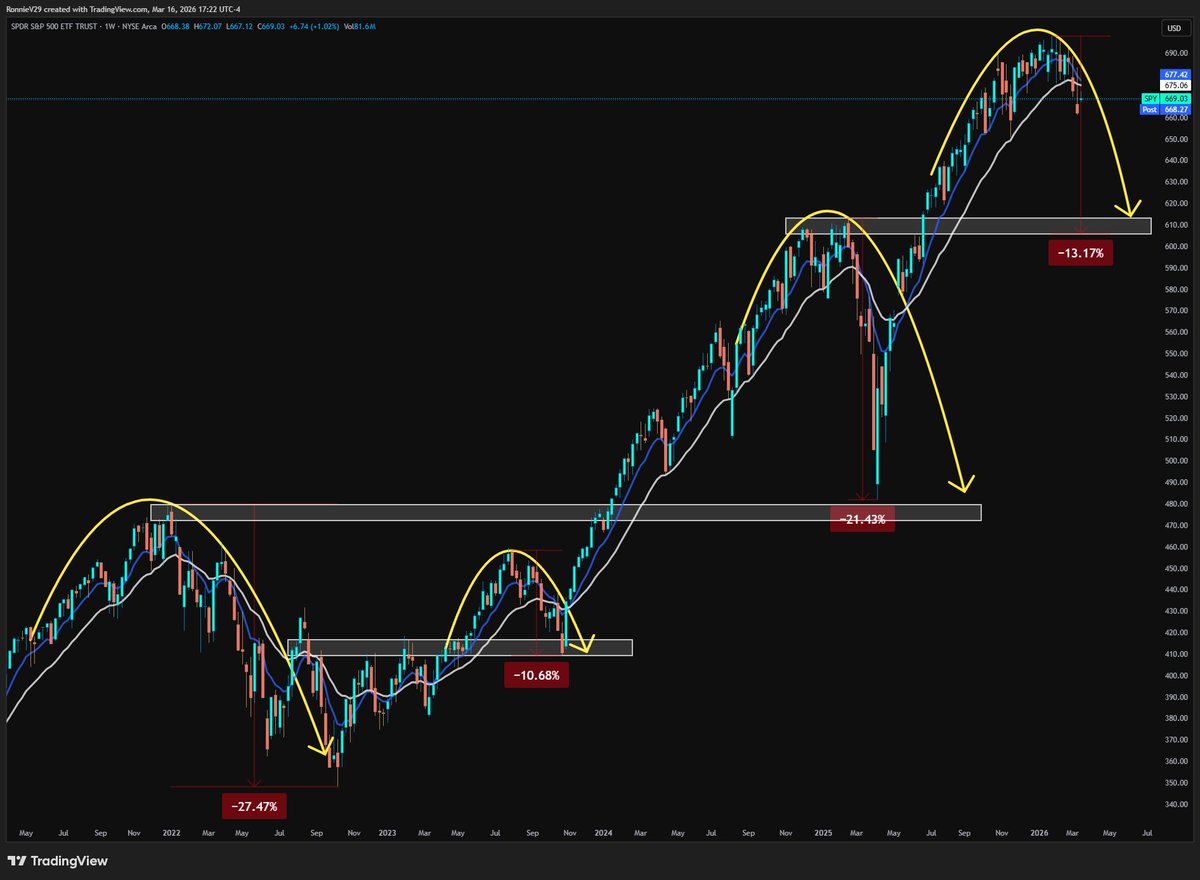
Task: Click the 690.00 price axis label
Action: (1175, 53)
